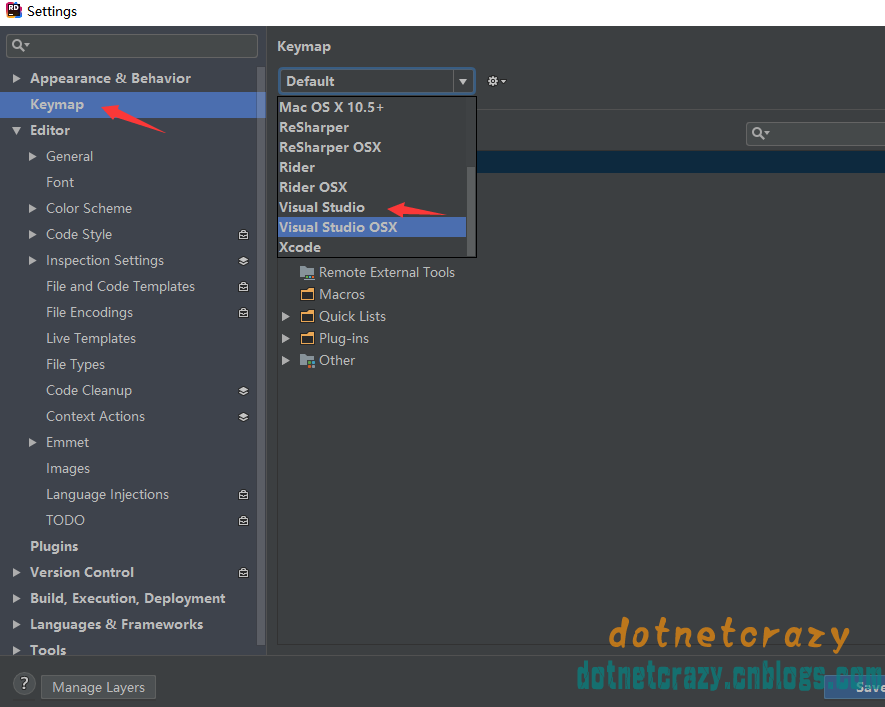
Task: Expand the Version Control section
Action: pos(16,572)
